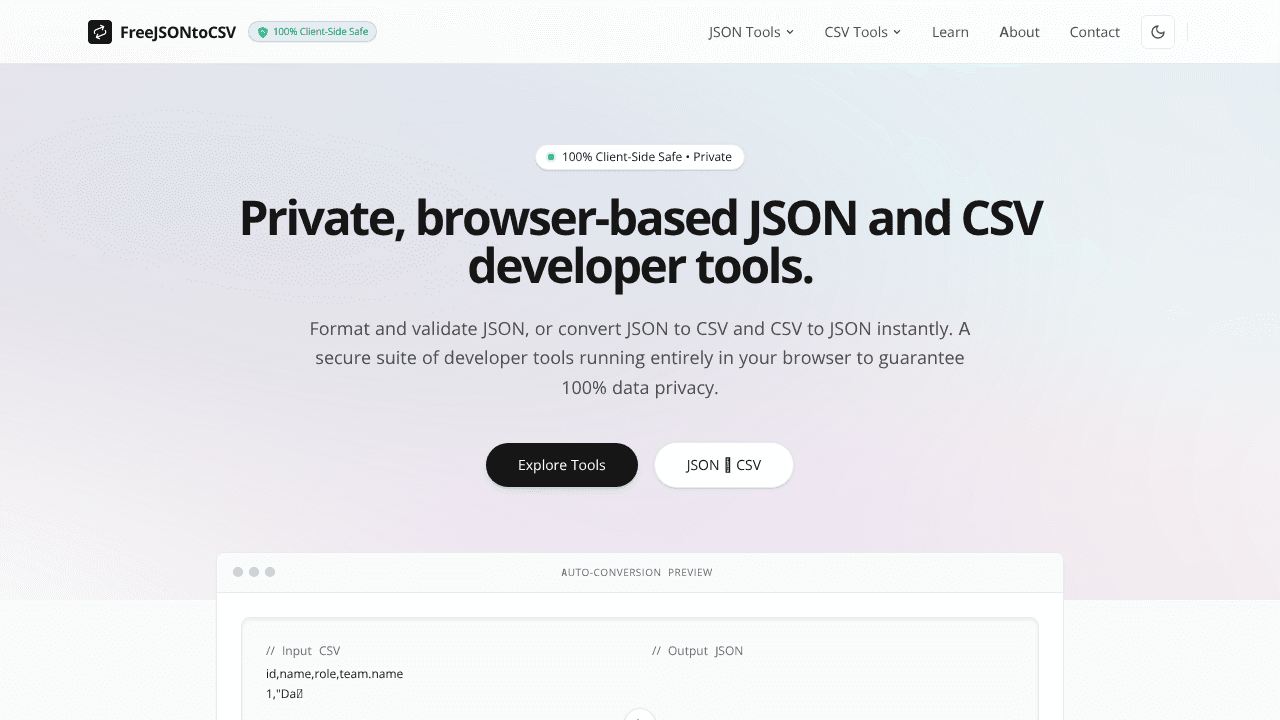Viewport: 1280px width, 720px height.
Task: Open the FreeJSONtoCSV home link text
Action: [x=178, y=32]
